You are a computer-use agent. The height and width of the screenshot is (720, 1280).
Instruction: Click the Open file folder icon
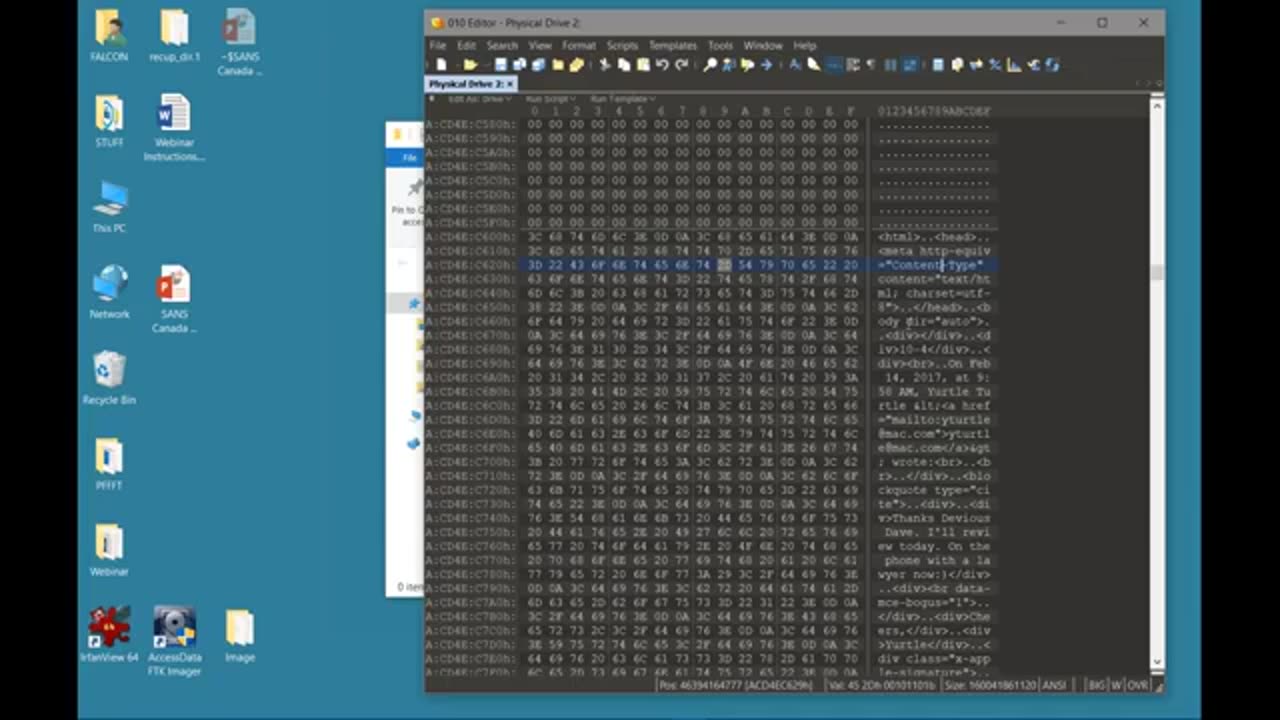[x=471, y=65]
